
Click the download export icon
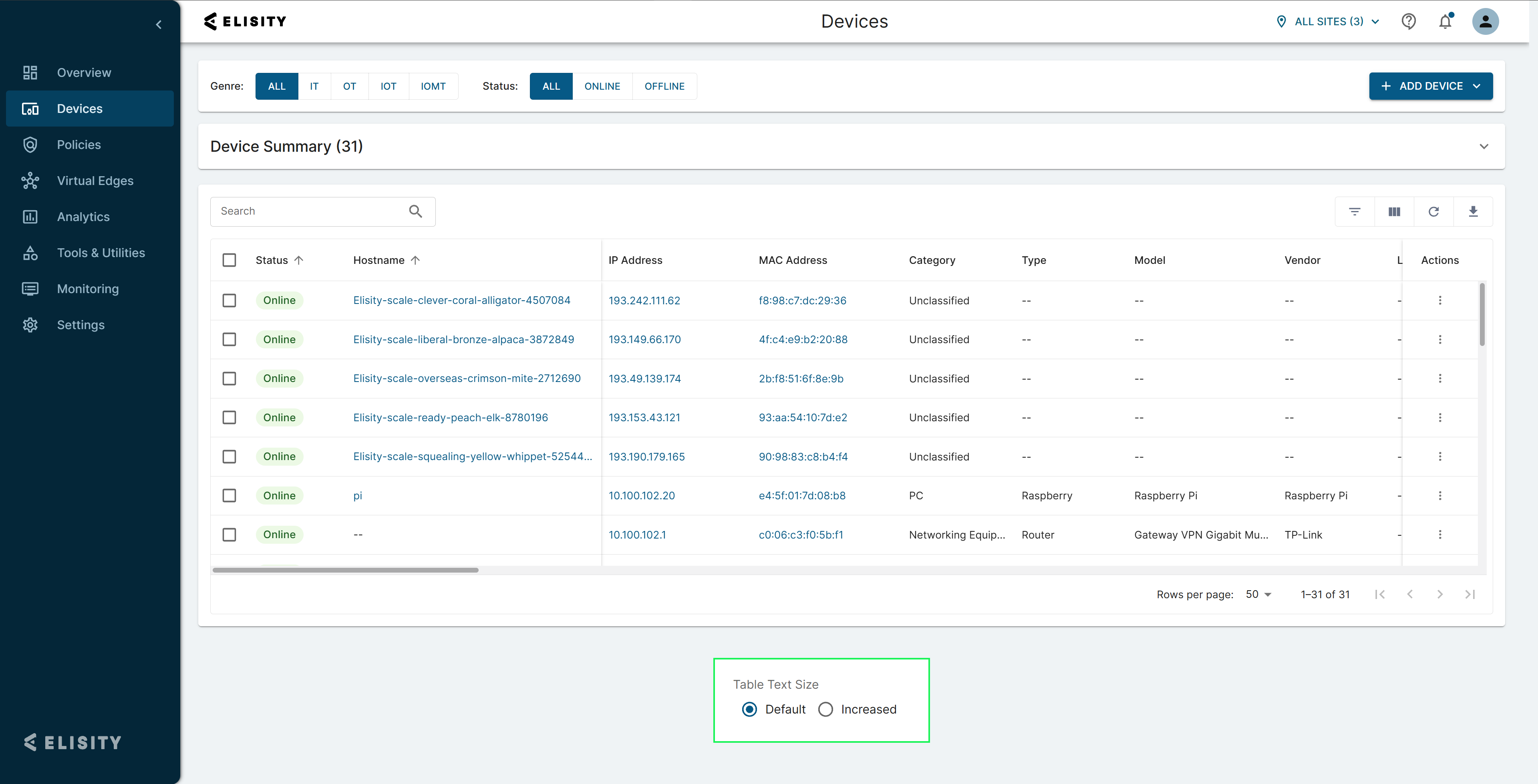coord(1472,211)
